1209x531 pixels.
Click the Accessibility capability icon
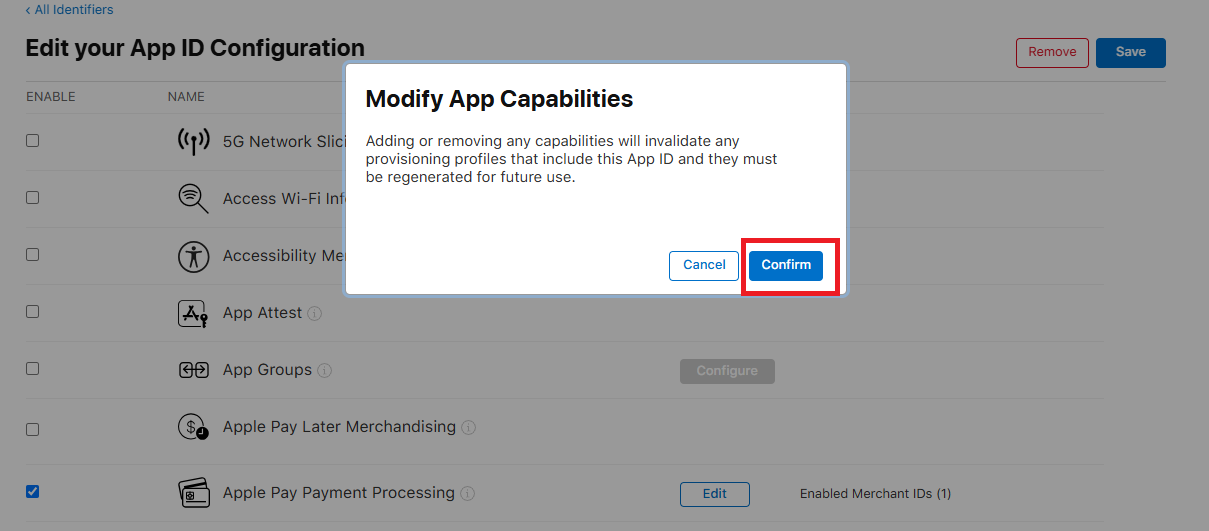pyautogui.click(x=193, y=256)
